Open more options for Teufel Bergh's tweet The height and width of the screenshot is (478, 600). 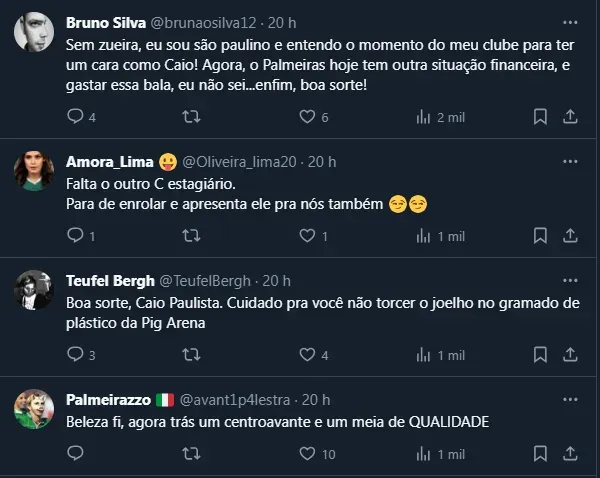pos(570,280)
